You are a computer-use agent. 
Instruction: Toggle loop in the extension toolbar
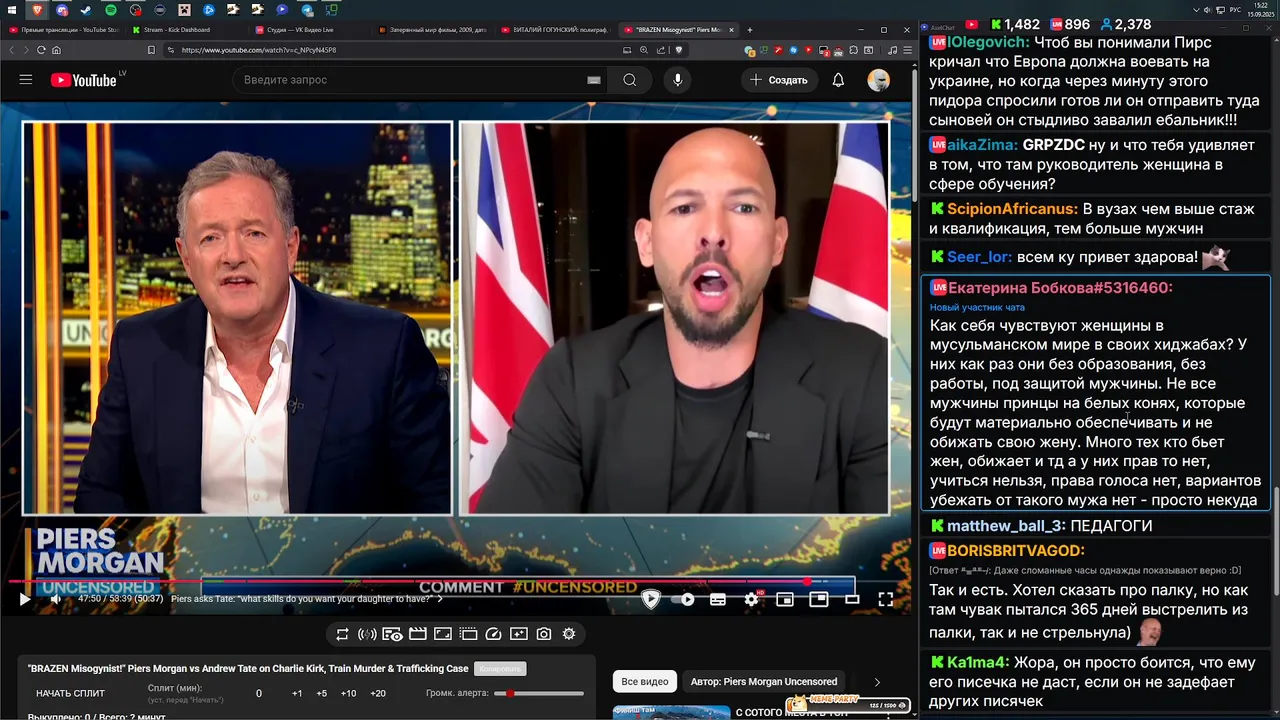coord(342,634)
